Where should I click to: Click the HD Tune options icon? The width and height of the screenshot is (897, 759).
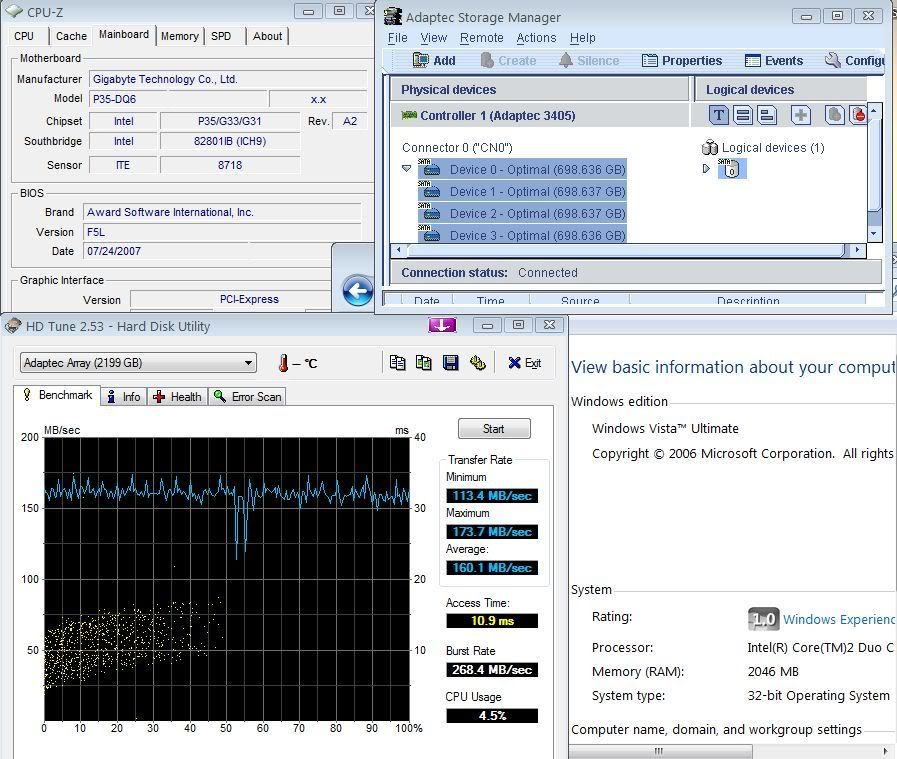tap(477, 363)
